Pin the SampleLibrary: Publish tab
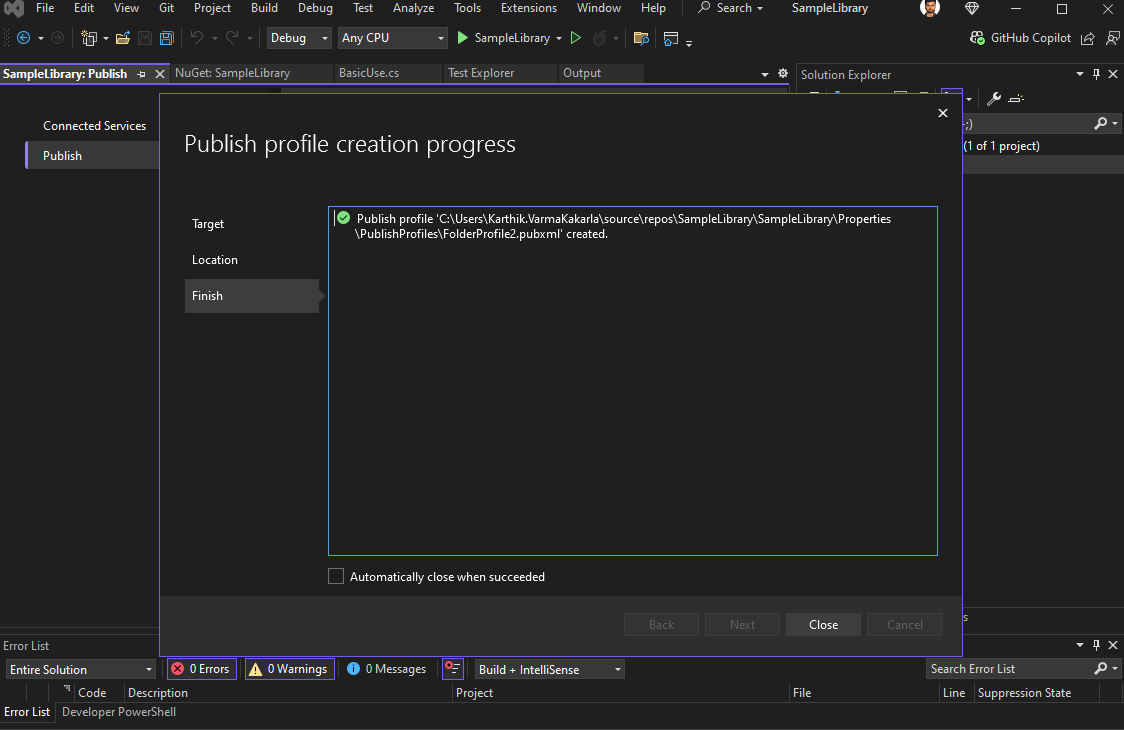This screenshot has width=1124, height=730. 141,74
